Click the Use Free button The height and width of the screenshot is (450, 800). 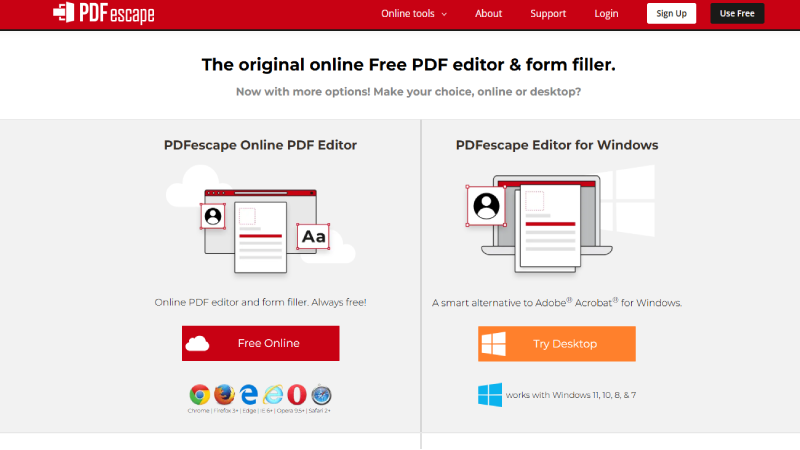point(737,13)
